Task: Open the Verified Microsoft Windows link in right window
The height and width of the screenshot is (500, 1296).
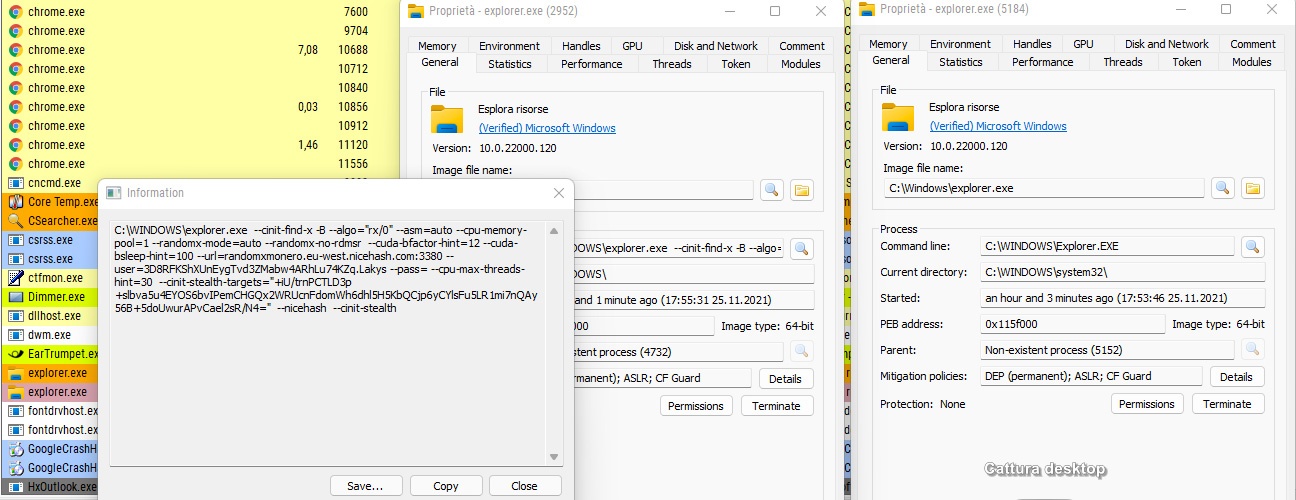Action: point(998,126)
